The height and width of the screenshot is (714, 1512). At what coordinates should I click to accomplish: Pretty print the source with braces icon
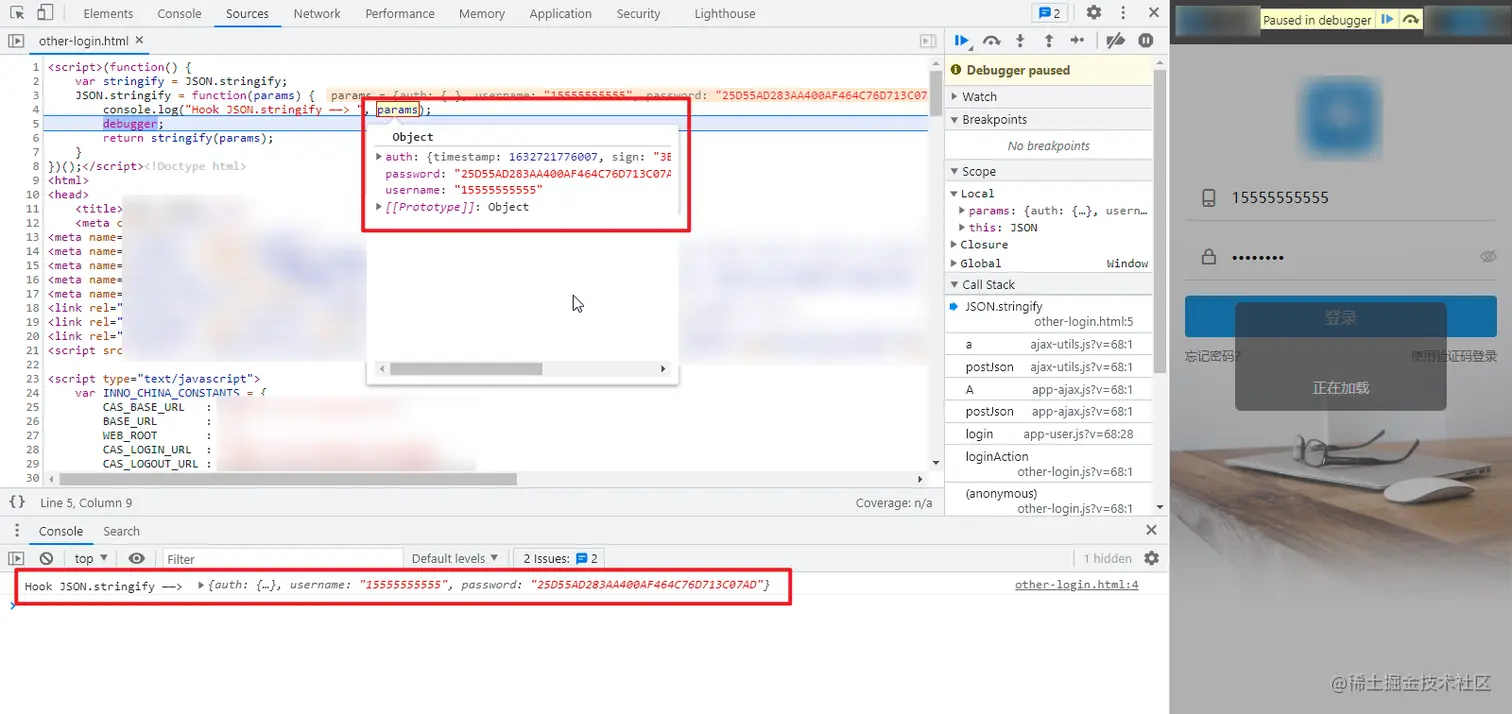pyautogui.click(x=17, y=503)
